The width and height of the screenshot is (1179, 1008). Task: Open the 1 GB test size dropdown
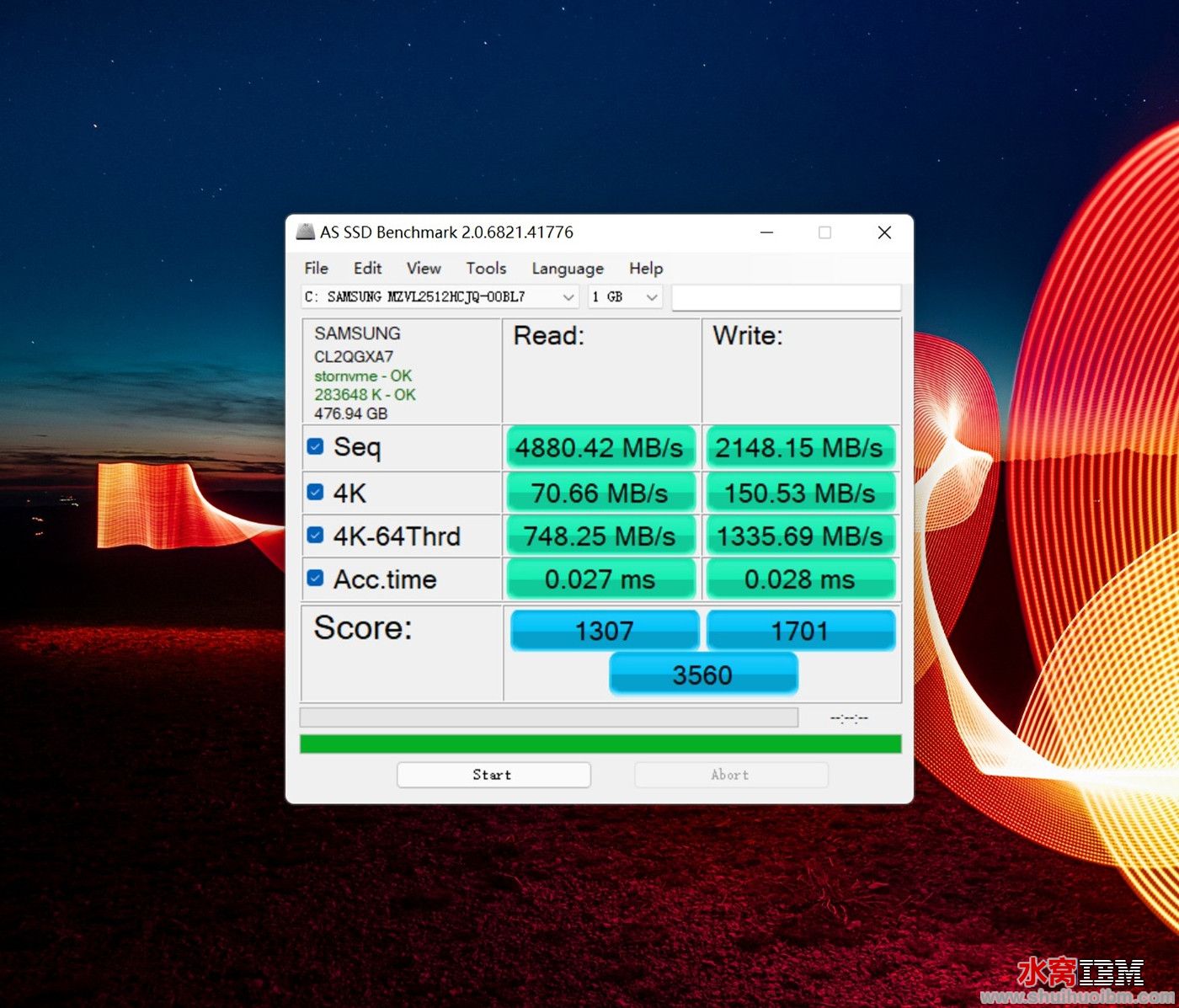(625, 297)
